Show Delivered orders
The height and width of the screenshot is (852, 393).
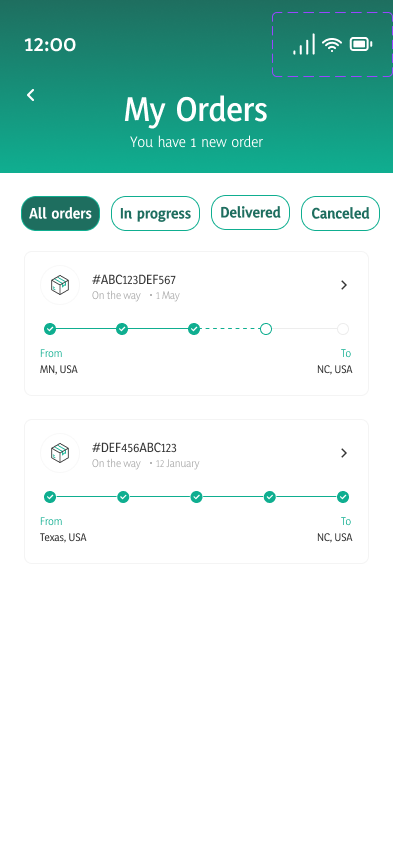[251, 212]
